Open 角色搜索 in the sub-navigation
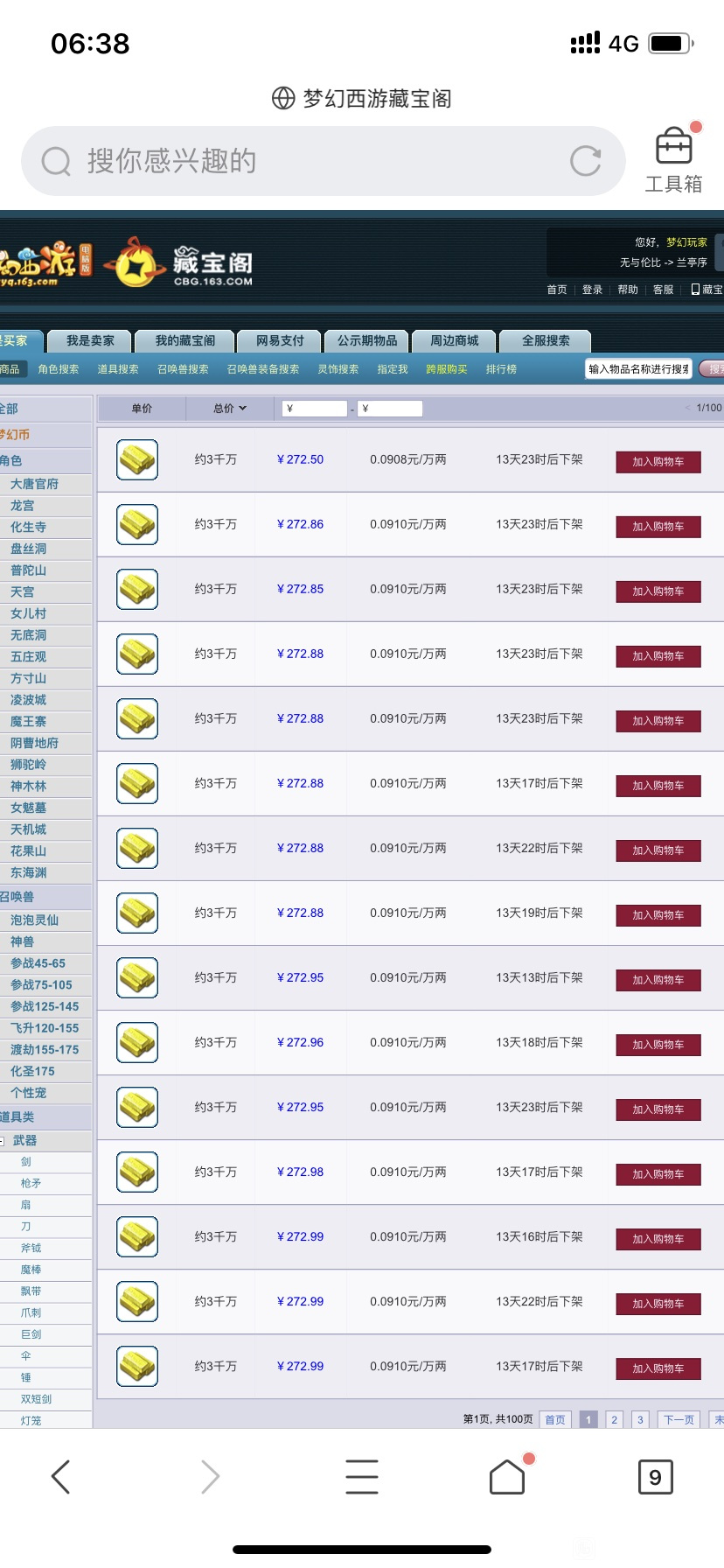The width and height of the screenshot is (724, 1568). [59, 369]
